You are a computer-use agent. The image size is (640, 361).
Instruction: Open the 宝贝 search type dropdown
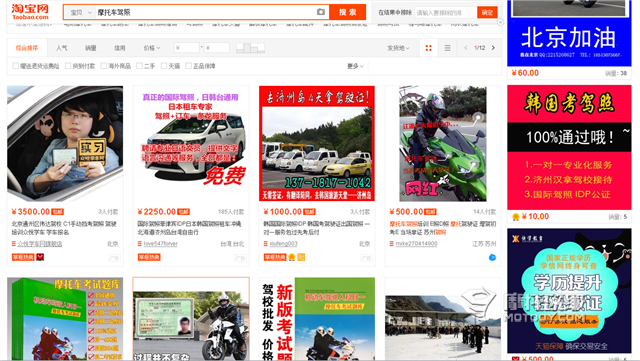(x=80, y=13)
